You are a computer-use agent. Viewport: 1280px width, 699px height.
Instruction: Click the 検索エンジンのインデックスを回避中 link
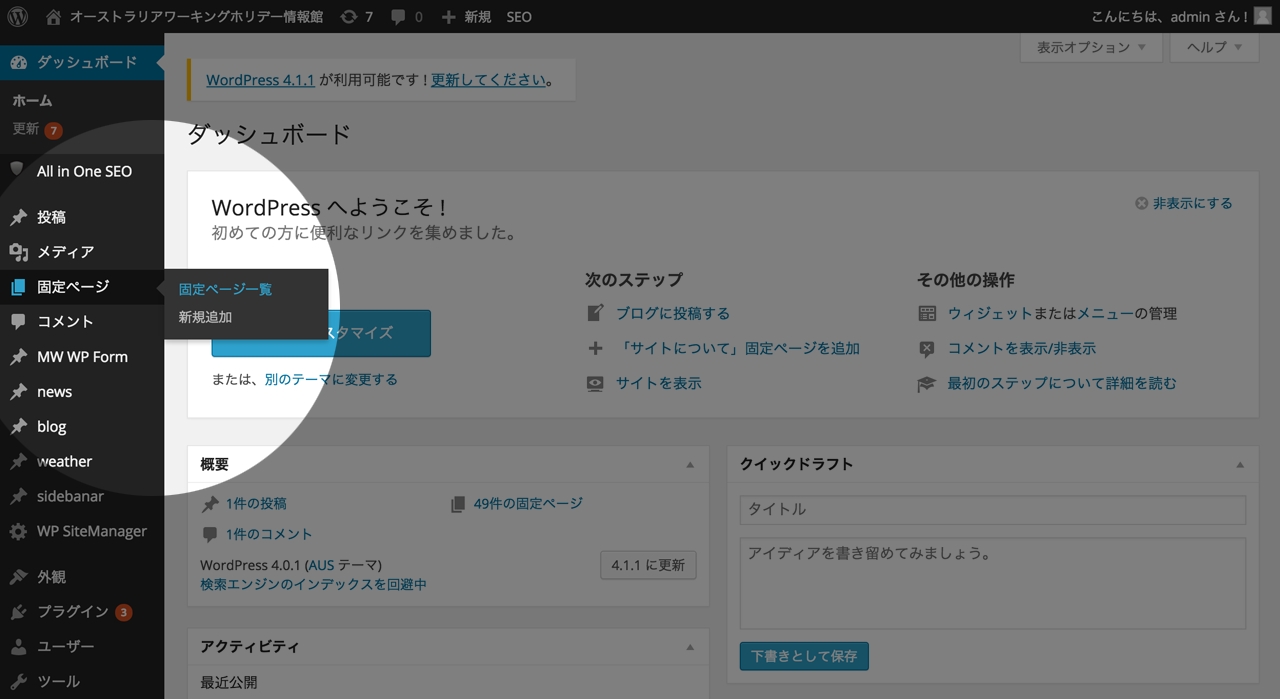pyautogui.click(x=313, y=584)
